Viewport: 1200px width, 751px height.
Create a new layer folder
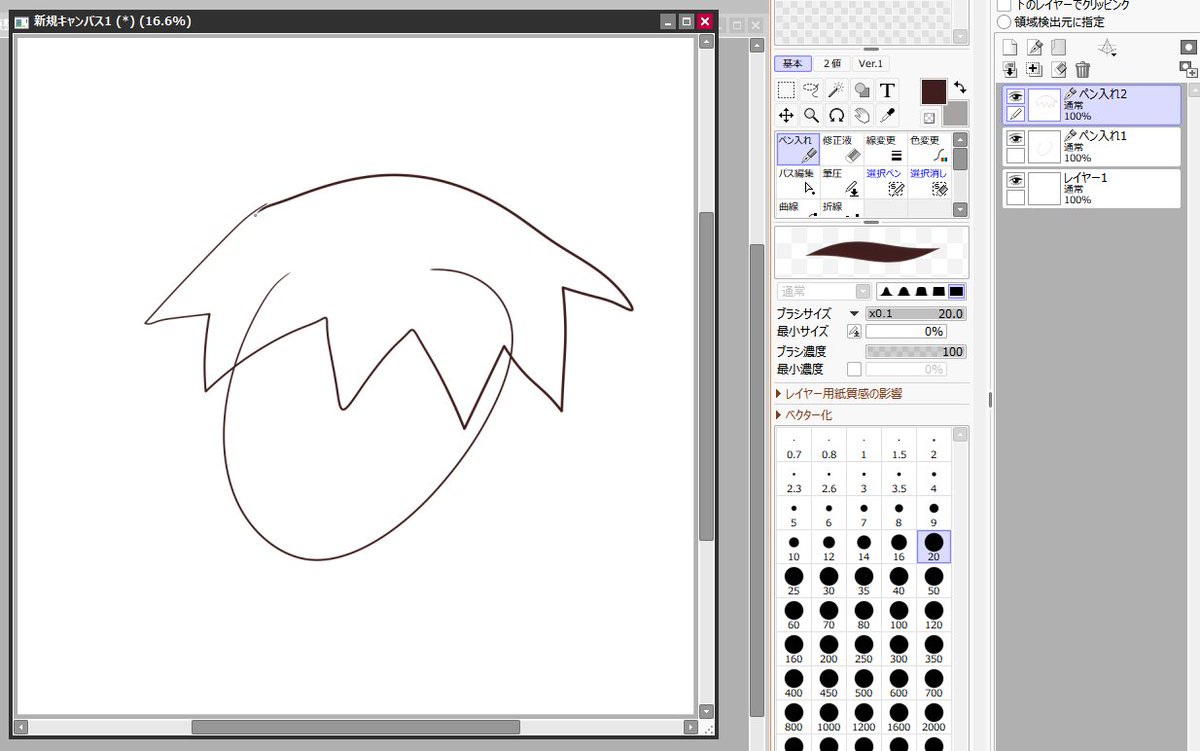point(1059,47)
